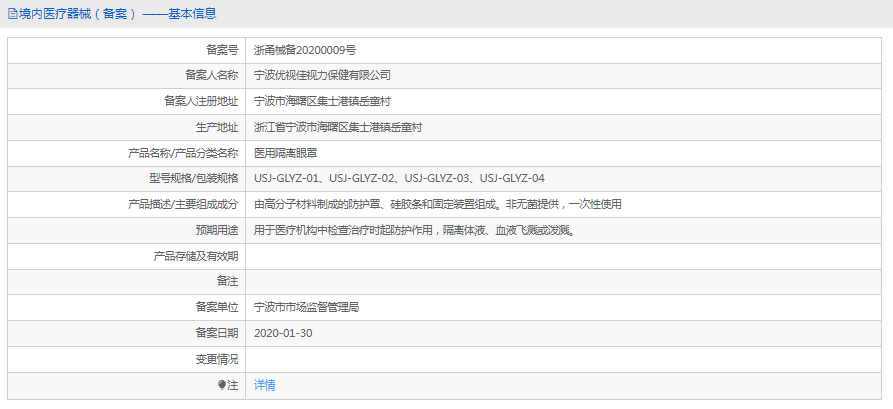Open the 详情 link
Image resolution: width=893 pixels, height=409 pixels.
265,385
